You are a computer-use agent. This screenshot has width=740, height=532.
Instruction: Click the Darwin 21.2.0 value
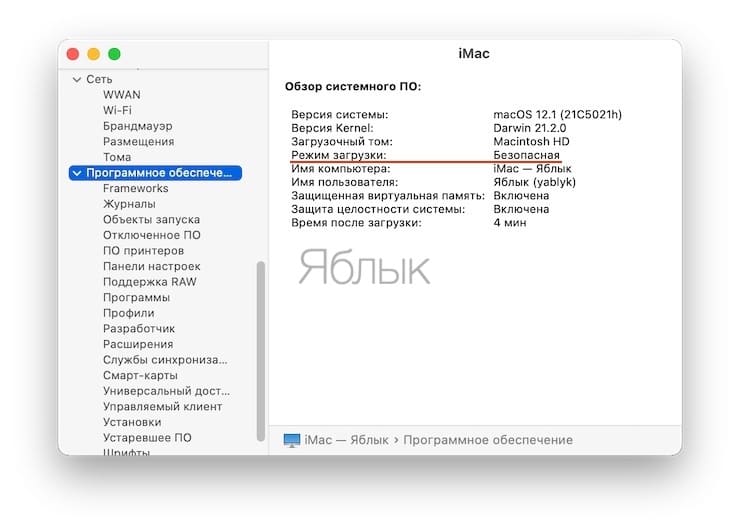tap(530, 128)
